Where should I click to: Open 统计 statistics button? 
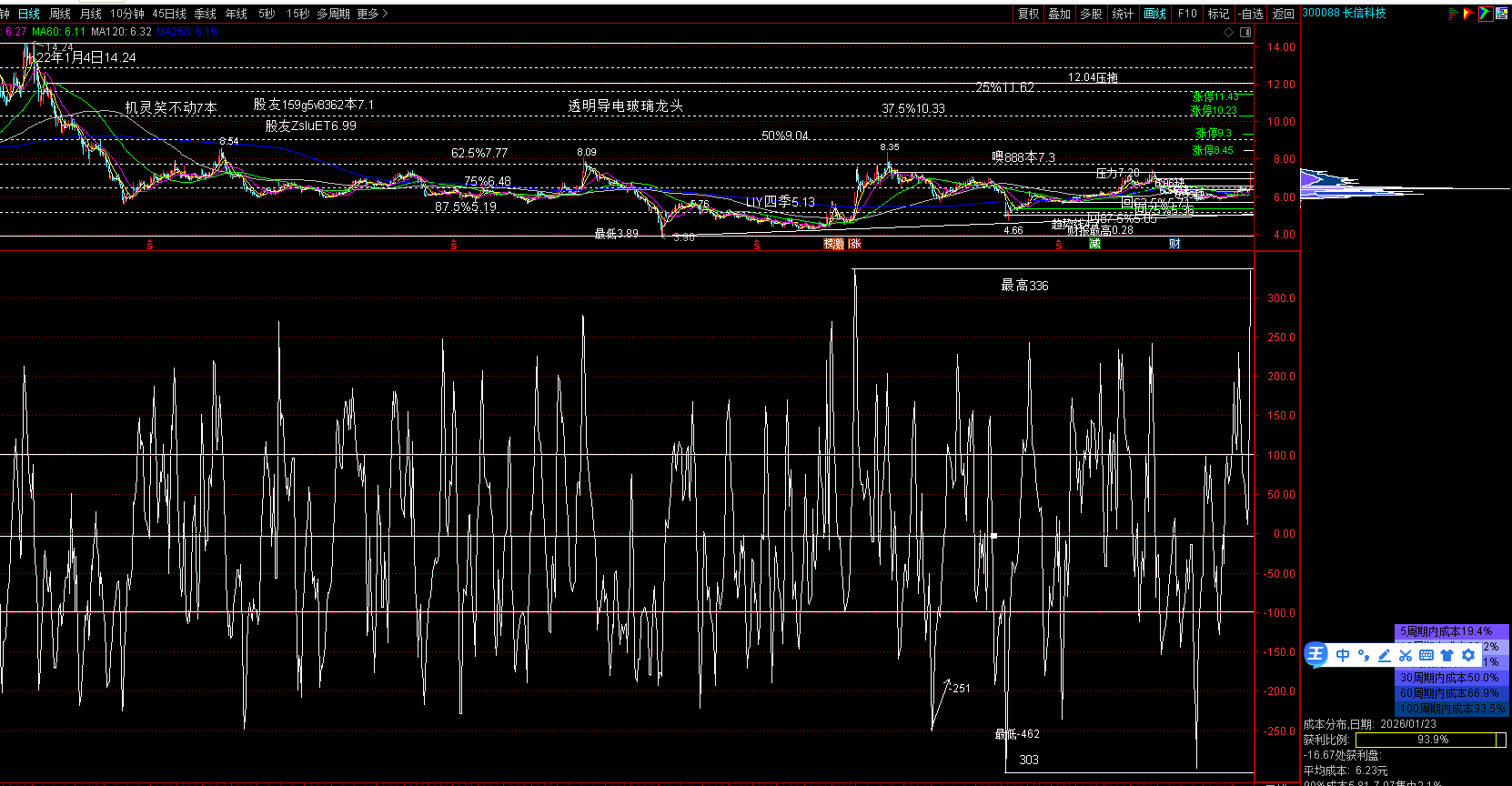pyautogui.click(x=1124, y=14)
